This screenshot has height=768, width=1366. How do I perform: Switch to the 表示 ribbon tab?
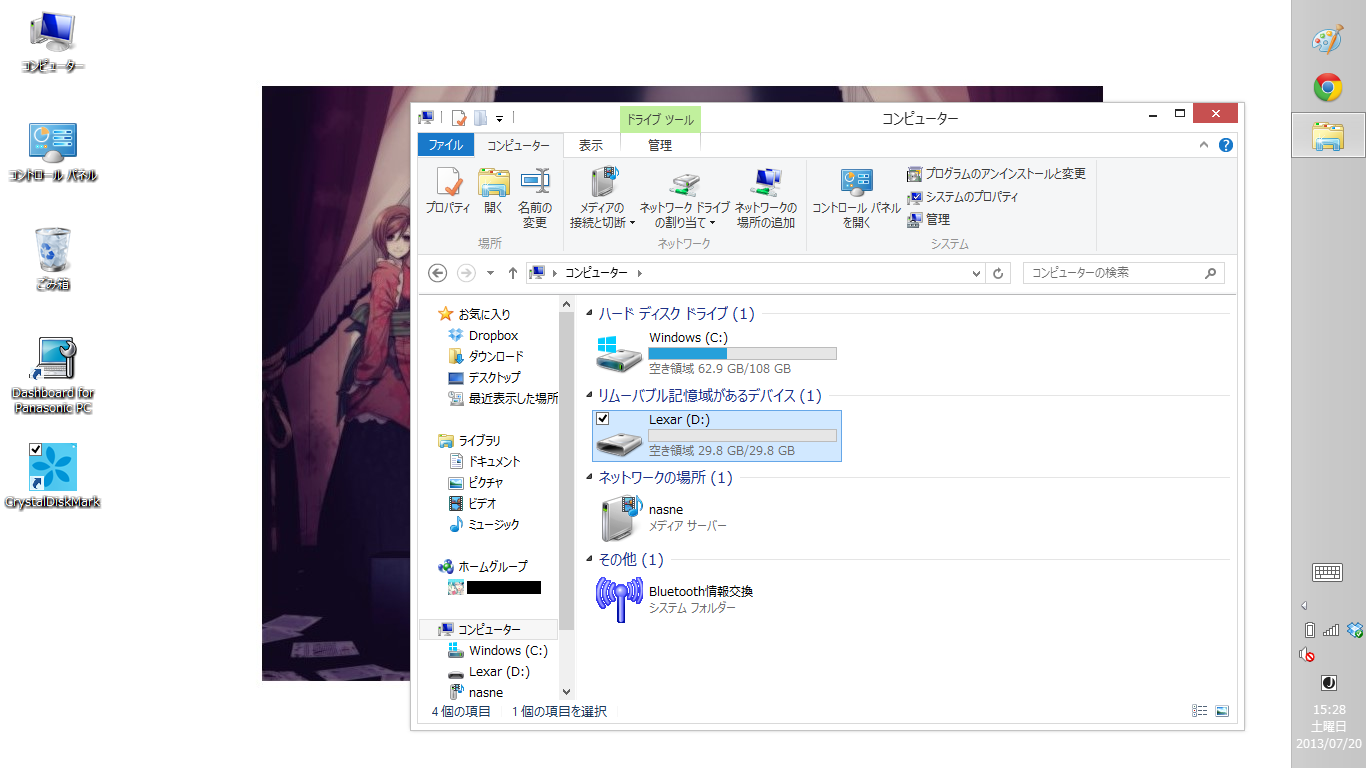point(591,145)
